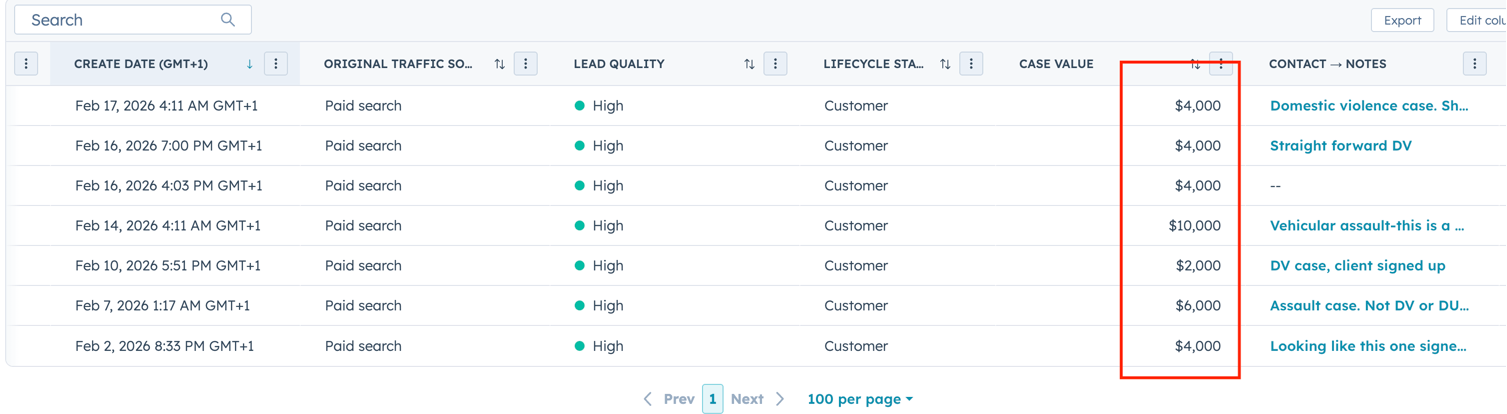1507x414 pixels.
Task: Toggle sort arrows on Lifecycle Stage
Action: pyautogui.click(x=945, y=64)
